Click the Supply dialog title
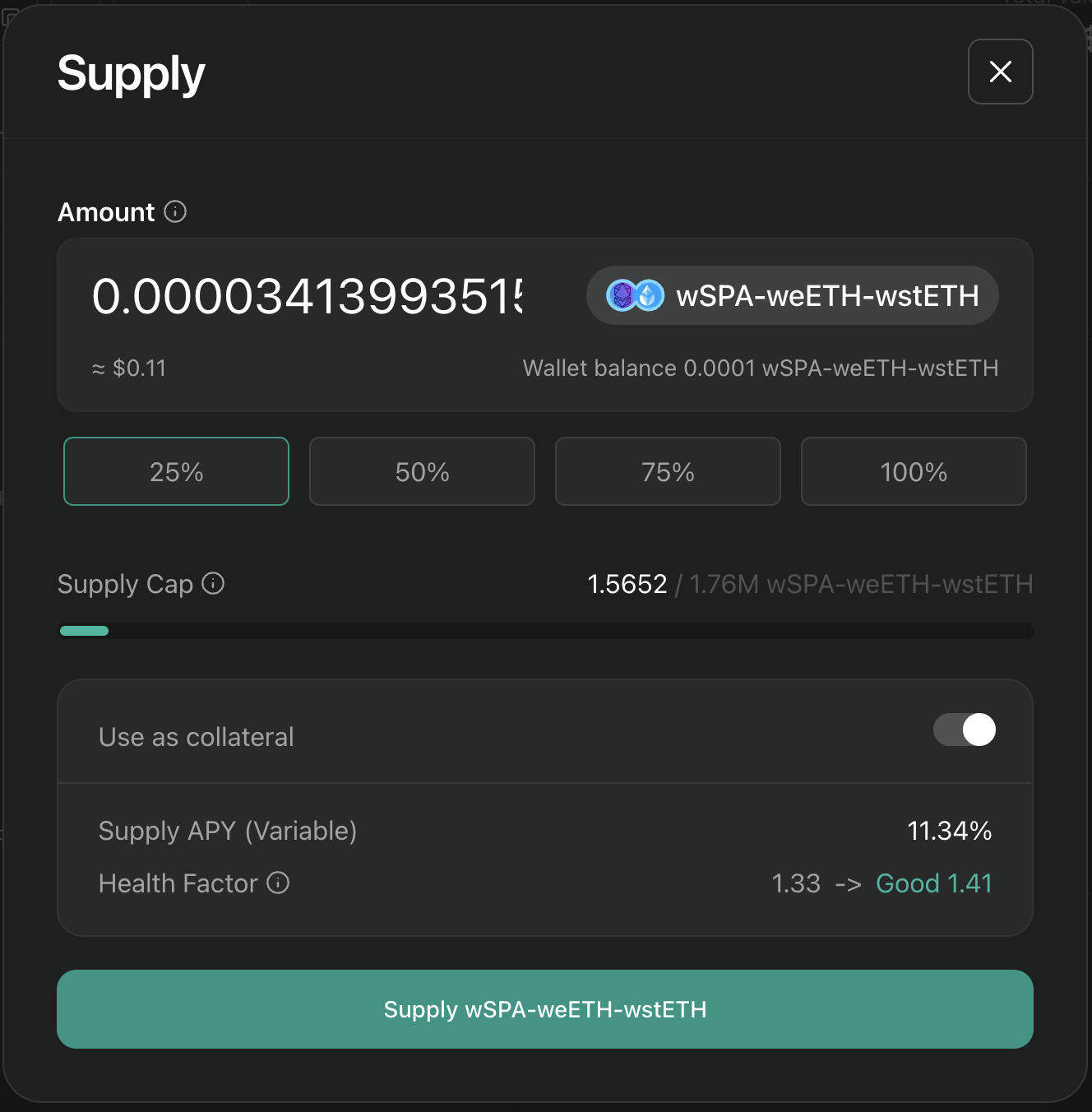The width and height of the screenshot is (1092, 1112). click(x=132, y=74)
